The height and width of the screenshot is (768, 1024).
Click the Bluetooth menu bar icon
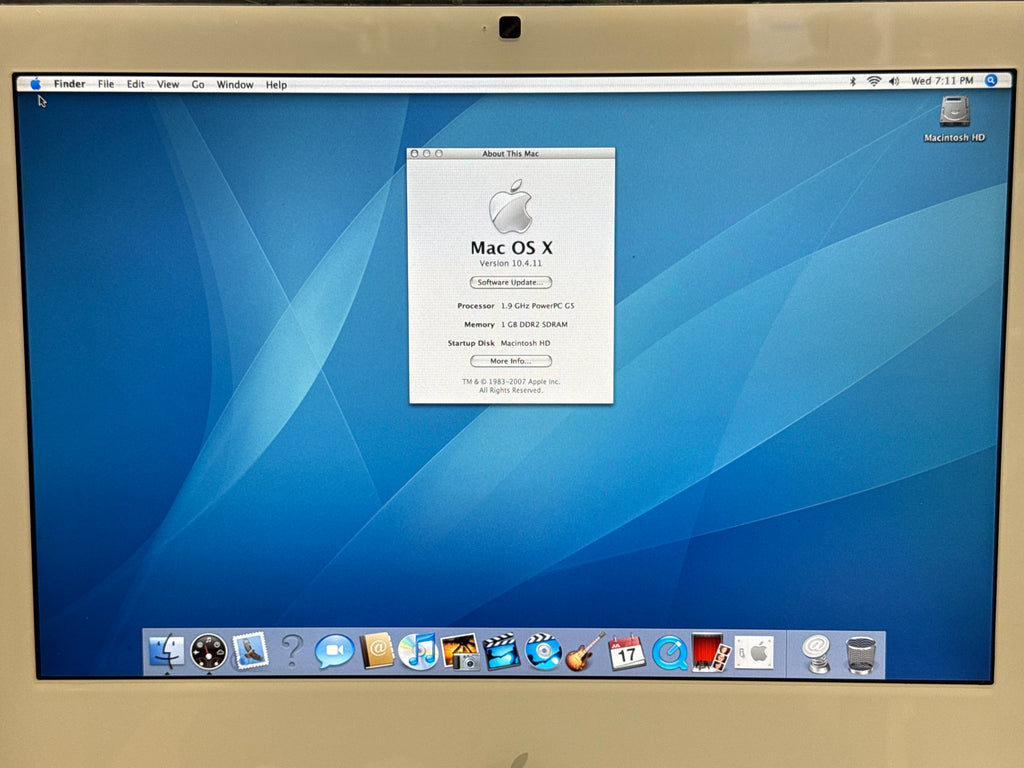pos(852,81)
